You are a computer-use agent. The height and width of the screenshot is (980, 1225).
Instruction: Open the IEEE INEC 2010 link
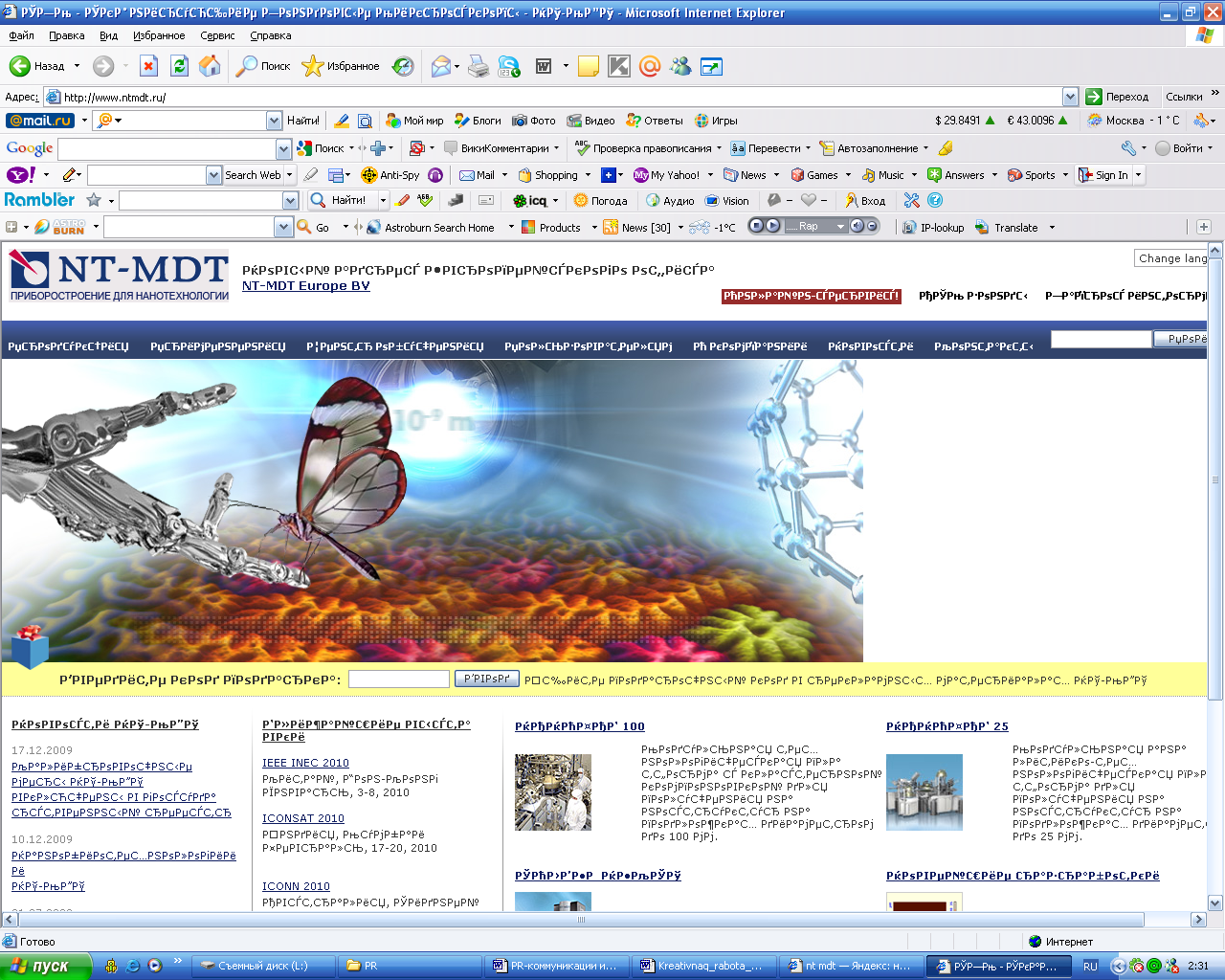305,763
